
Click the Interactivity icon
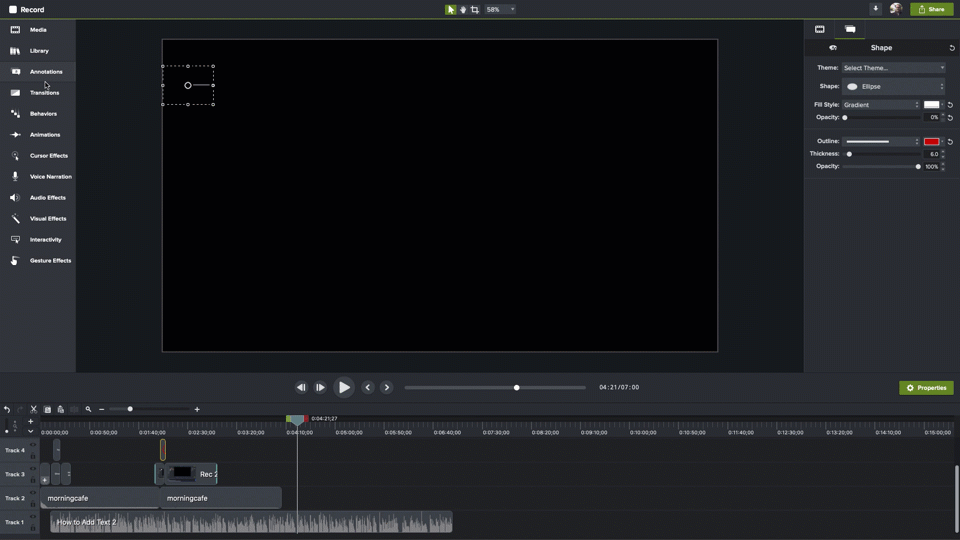(x=15, y=239)
